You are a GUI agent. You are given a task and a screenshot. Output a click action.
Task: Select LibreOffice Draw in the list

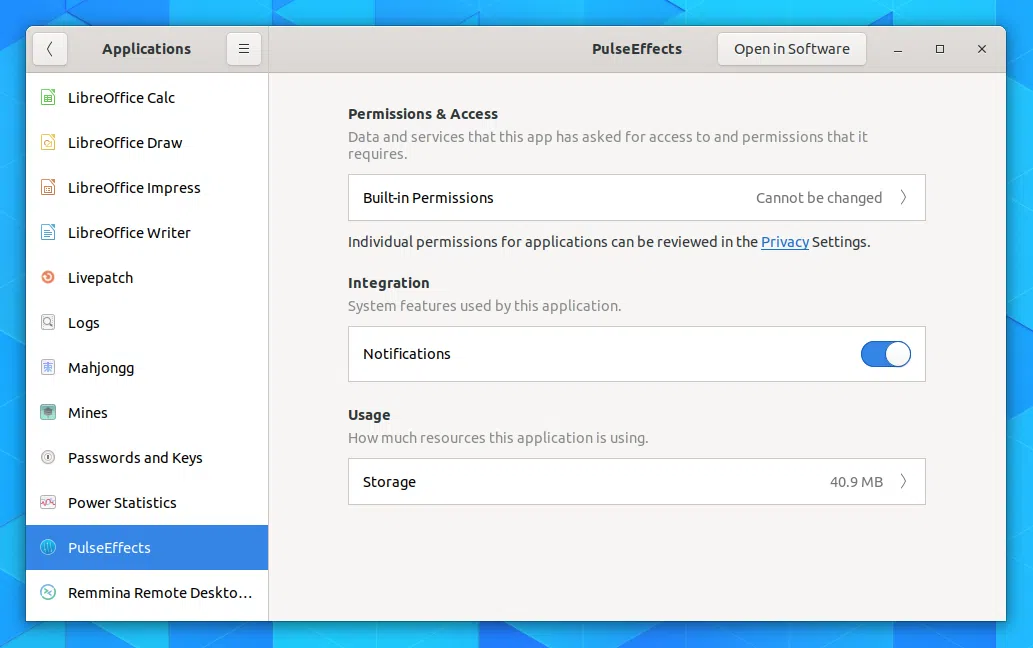(147, 142)
